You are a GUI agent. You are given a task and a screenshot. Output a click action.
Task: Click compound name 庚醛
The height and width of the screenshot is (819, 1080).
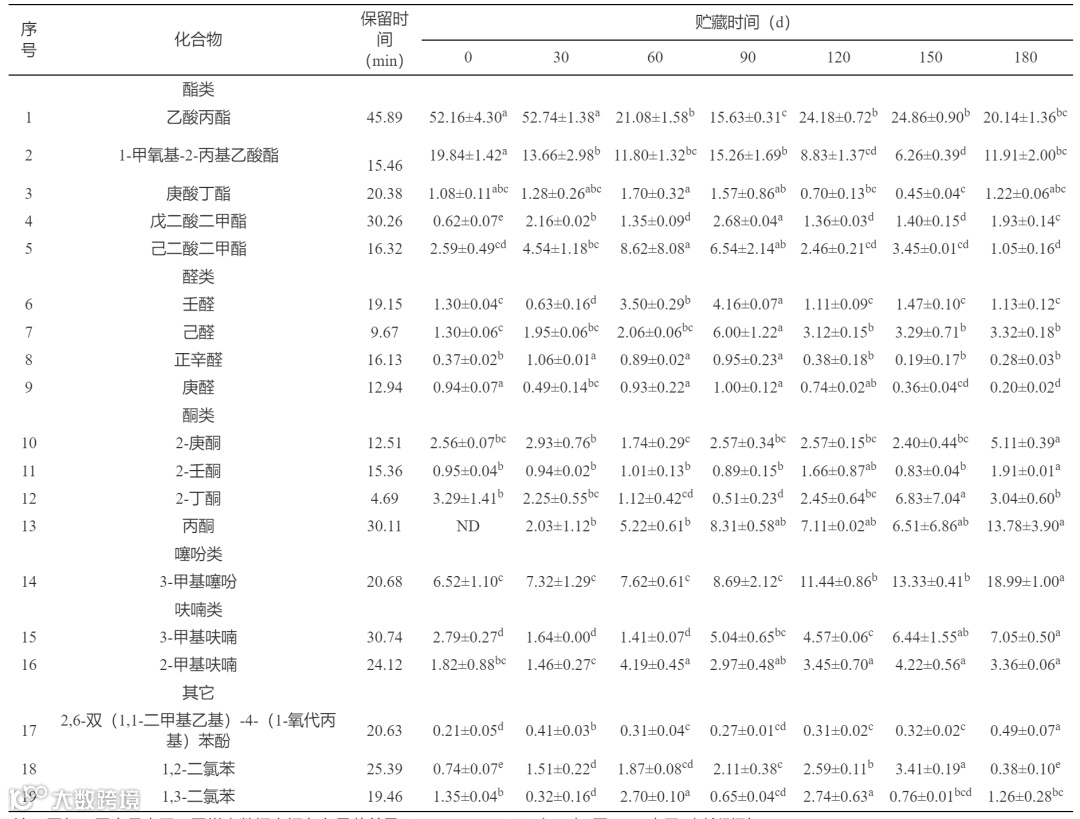click(x=198, y=387)
